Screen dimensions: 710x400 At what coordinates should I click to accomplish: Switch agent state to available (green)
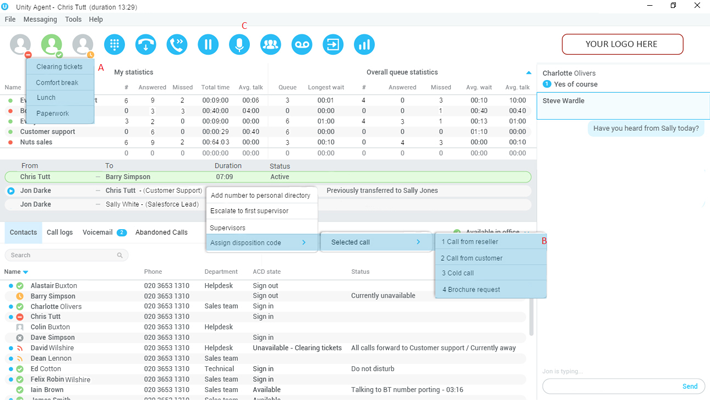(x=52, y=44)
